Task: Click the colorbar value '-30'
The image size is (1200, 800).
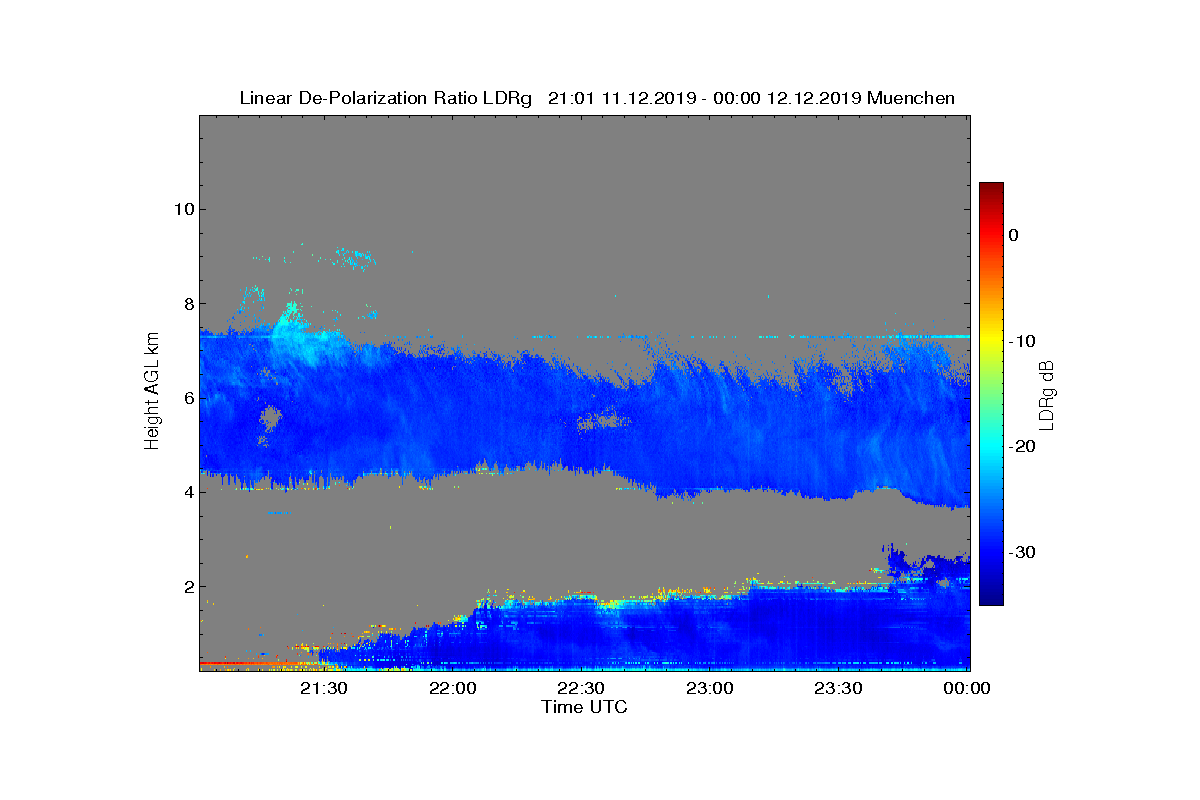Action: (x=1022, y=552)
